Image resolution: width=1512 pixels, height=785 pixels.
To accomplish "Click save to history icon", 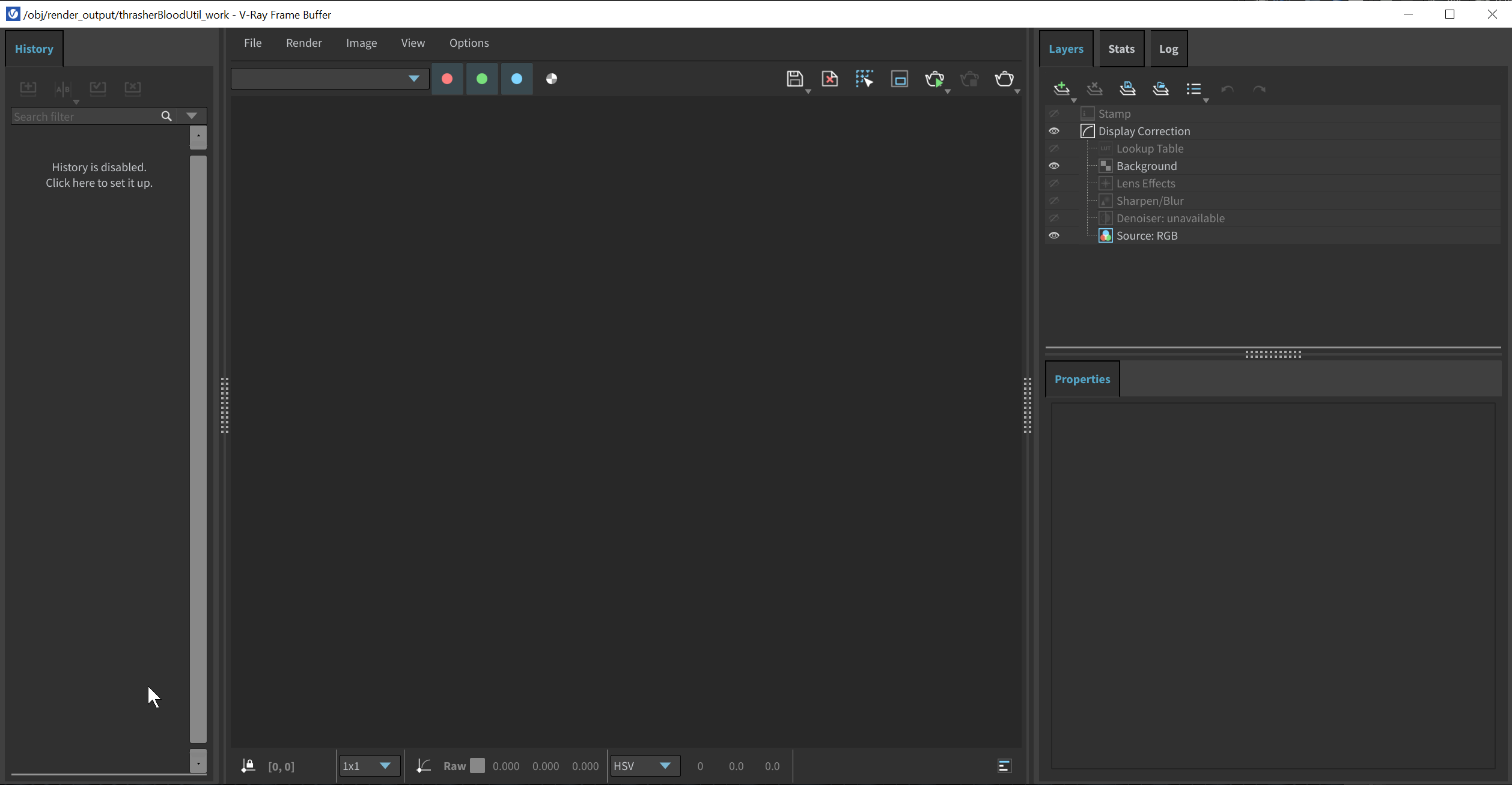I will pos(28,89).
